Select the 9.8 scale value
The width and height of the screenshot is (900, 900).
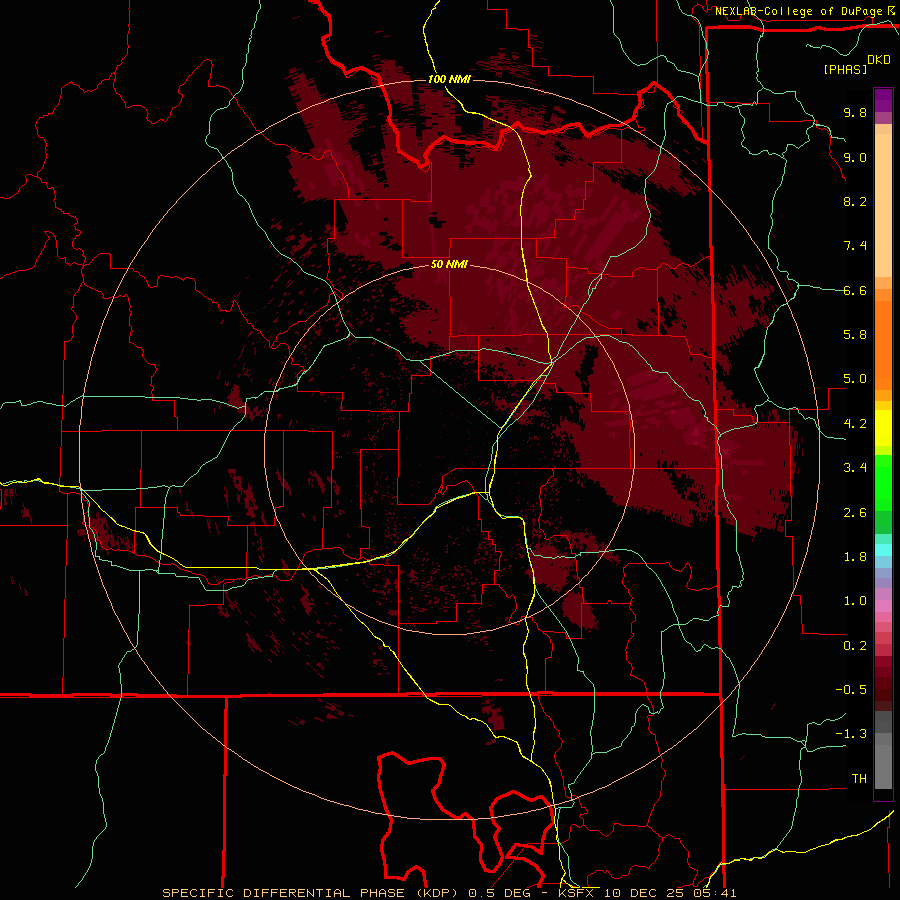855,112
